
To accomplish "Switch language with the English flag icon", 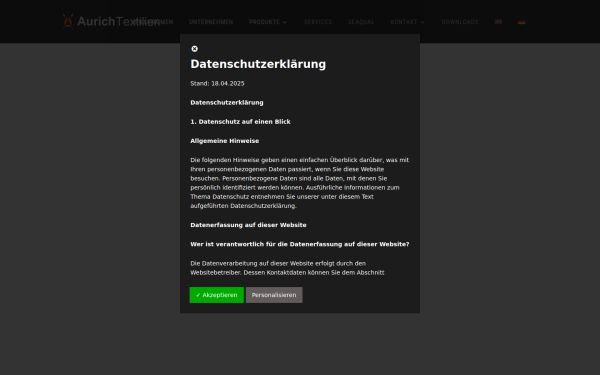I will [x=498, y=22].
